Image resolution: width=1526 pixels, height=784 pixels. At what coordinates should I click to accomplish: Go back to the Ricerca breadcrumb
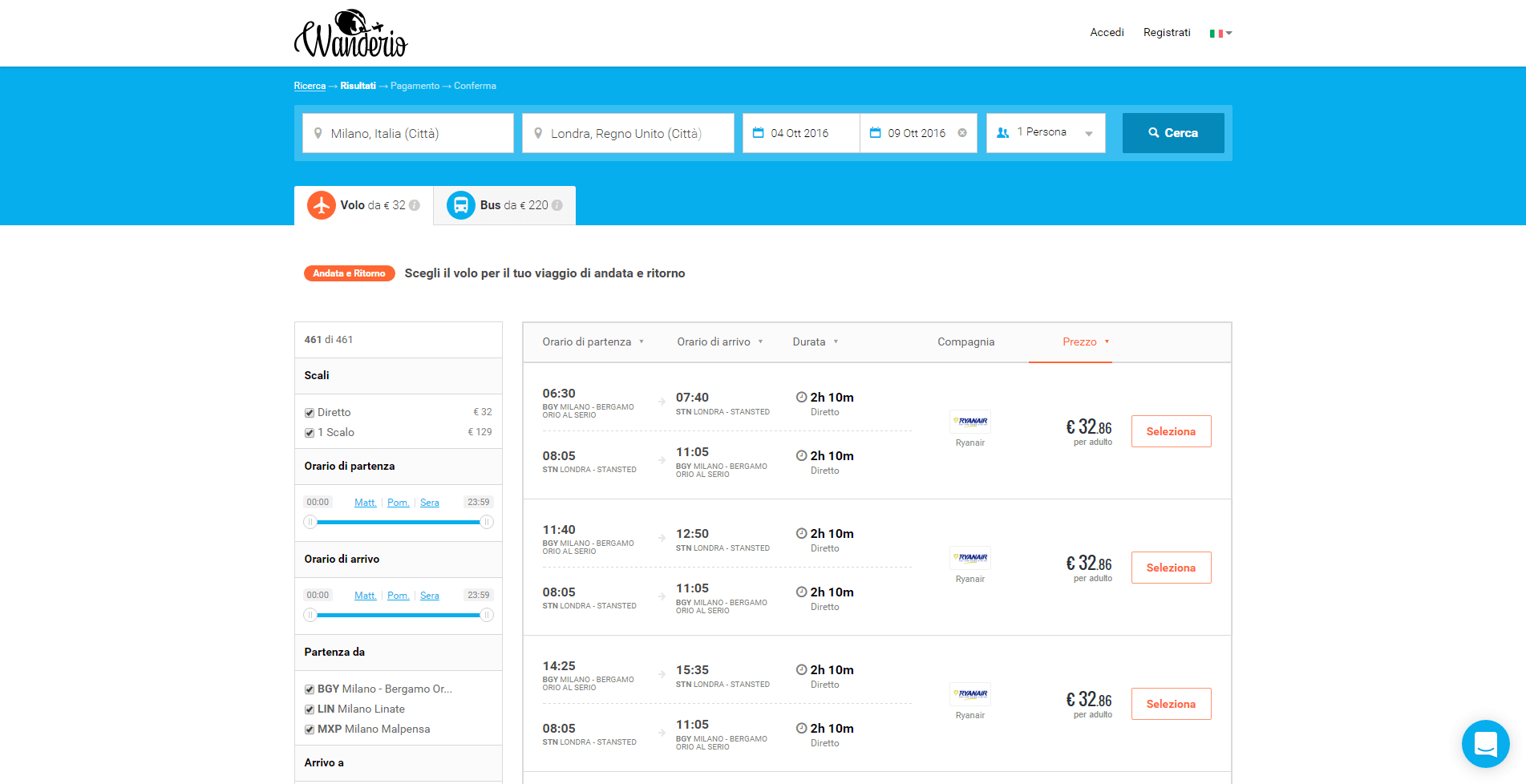[310, 86]
